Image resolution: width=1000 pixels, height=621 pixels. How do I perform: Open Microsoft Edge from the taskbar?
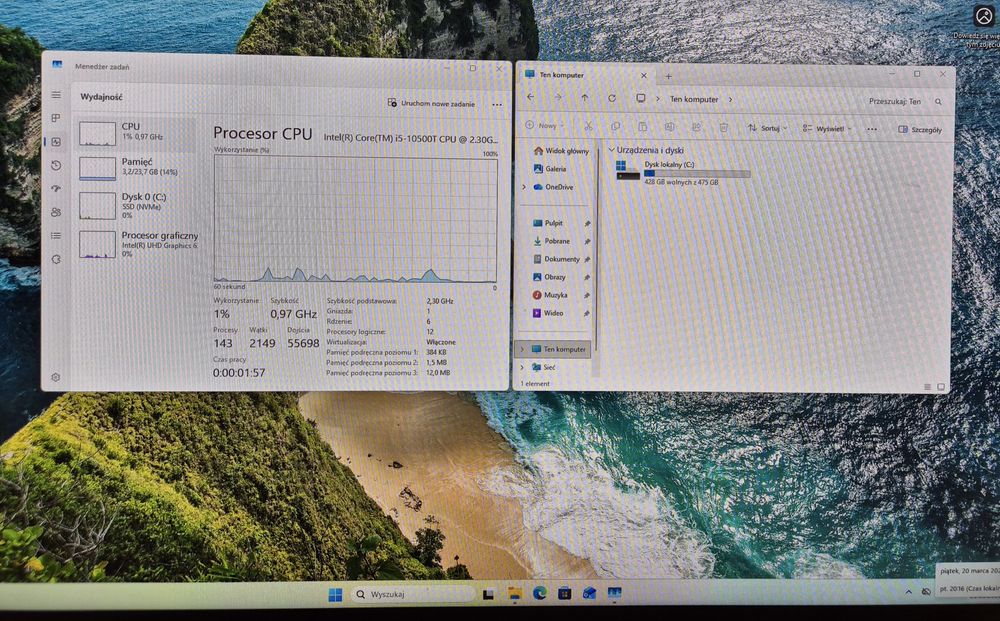point(540,594)
